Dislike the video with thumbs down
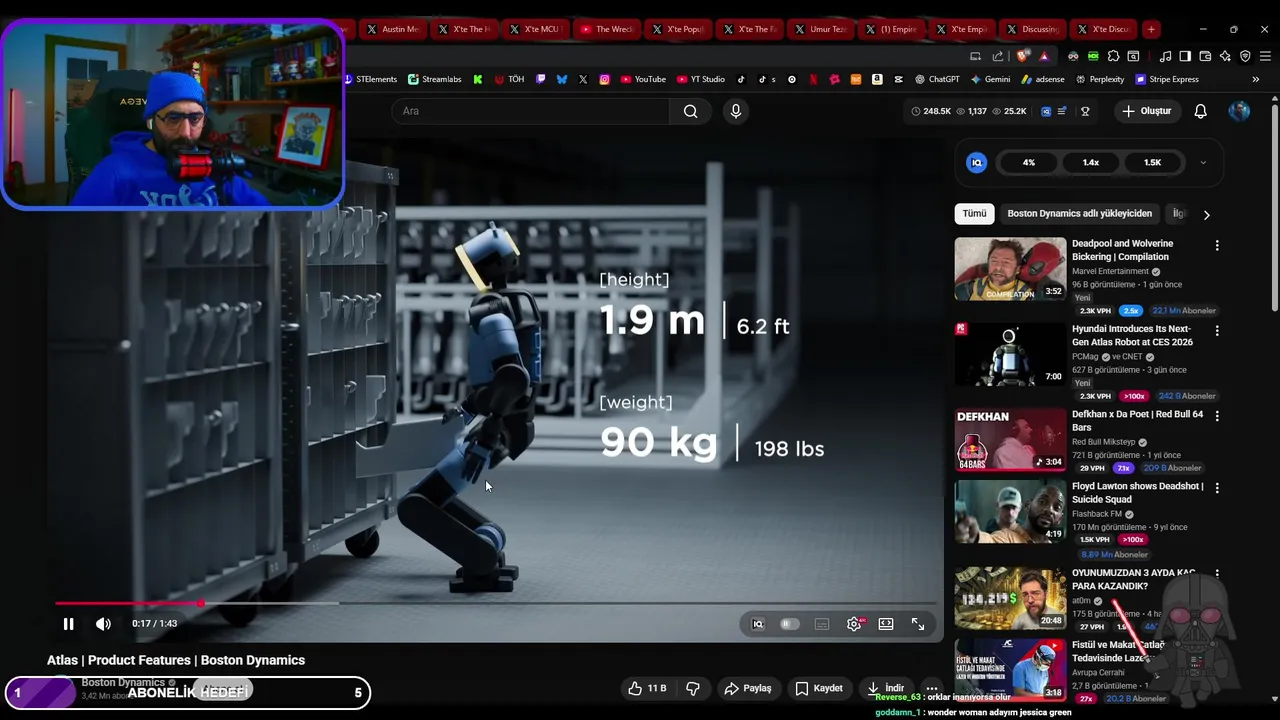 pos(692,688)
